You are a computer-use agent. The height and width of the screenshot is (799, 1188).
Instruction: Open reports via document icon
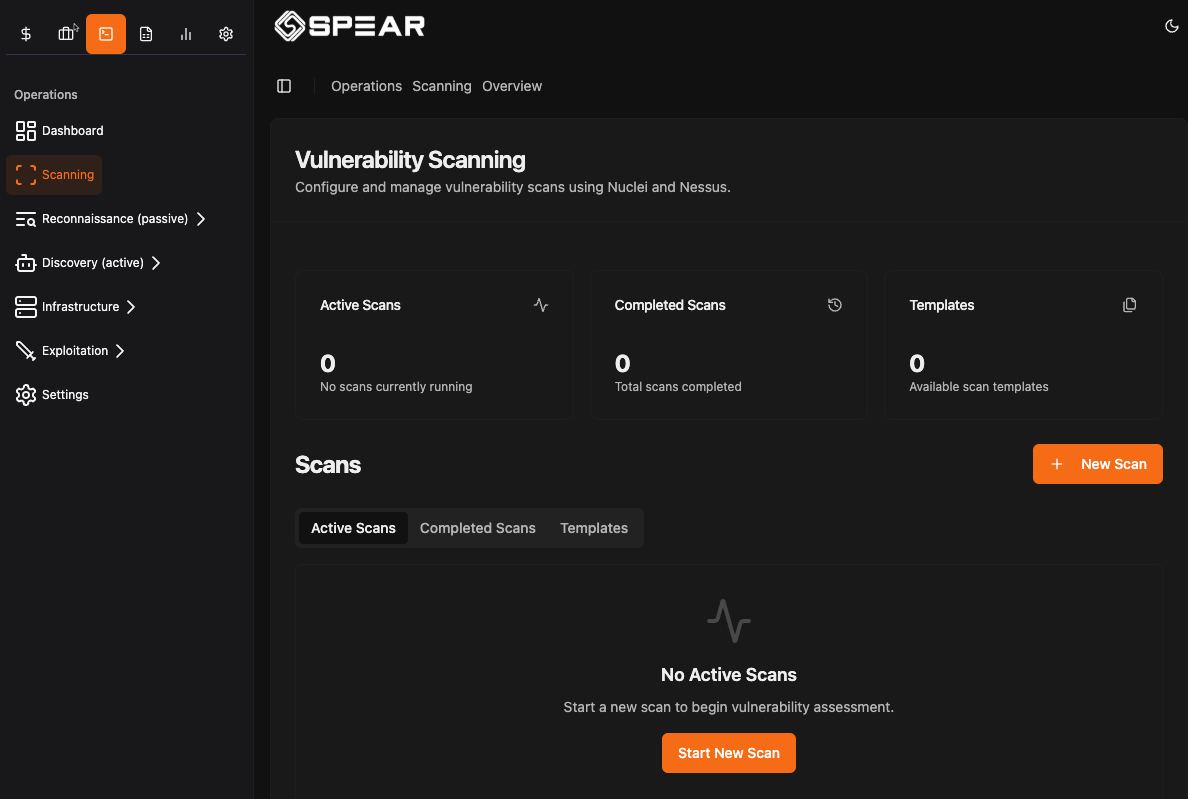(x=146, y=33)
